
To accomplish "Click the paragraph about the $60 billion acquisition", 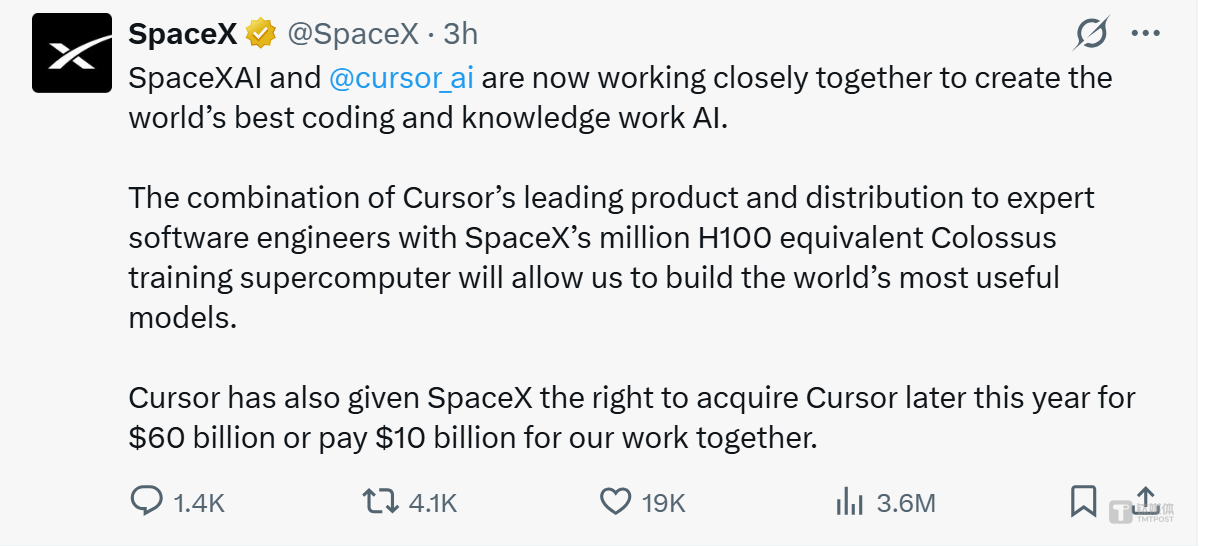I will [x=631, y=417].
